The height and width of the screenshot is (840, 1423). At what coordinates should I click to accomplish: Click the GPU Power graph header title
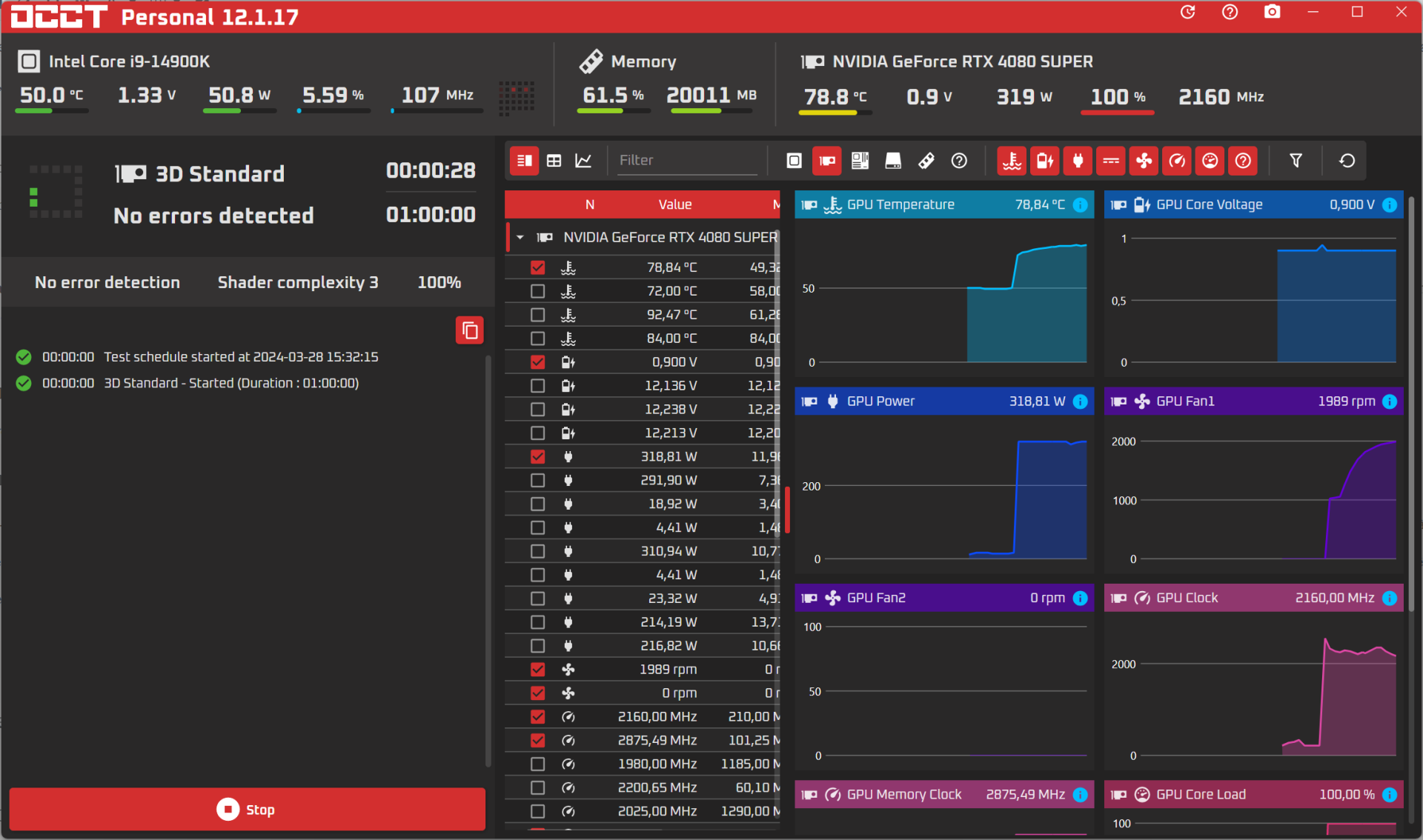[880, 401]
